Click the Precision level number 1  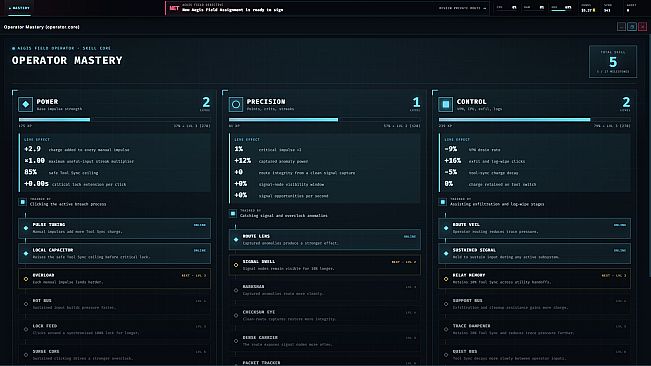click(x=416, y=102)
